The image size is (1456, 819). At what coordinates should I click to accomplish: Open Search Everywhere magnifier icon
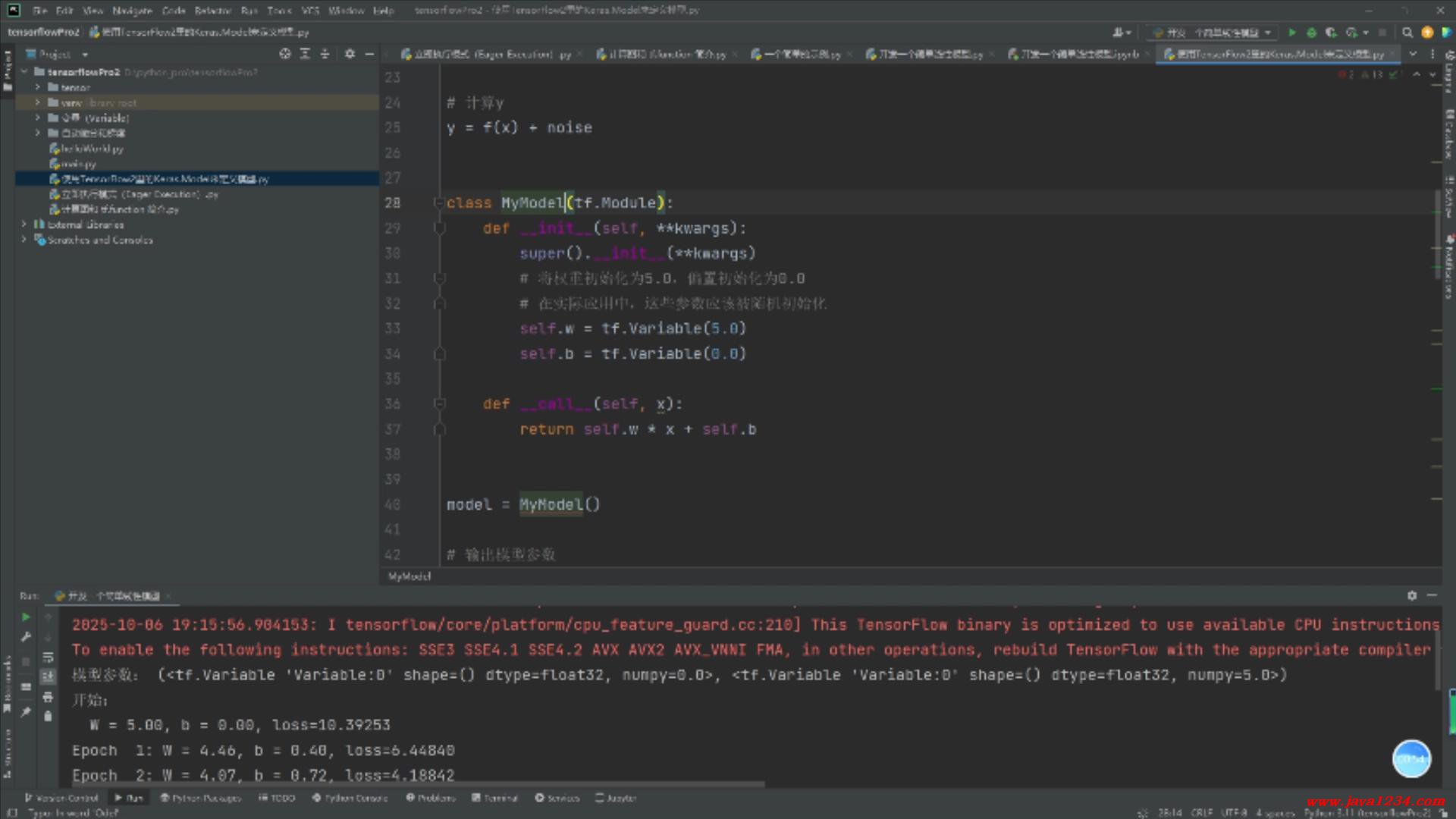(1407, 33)
